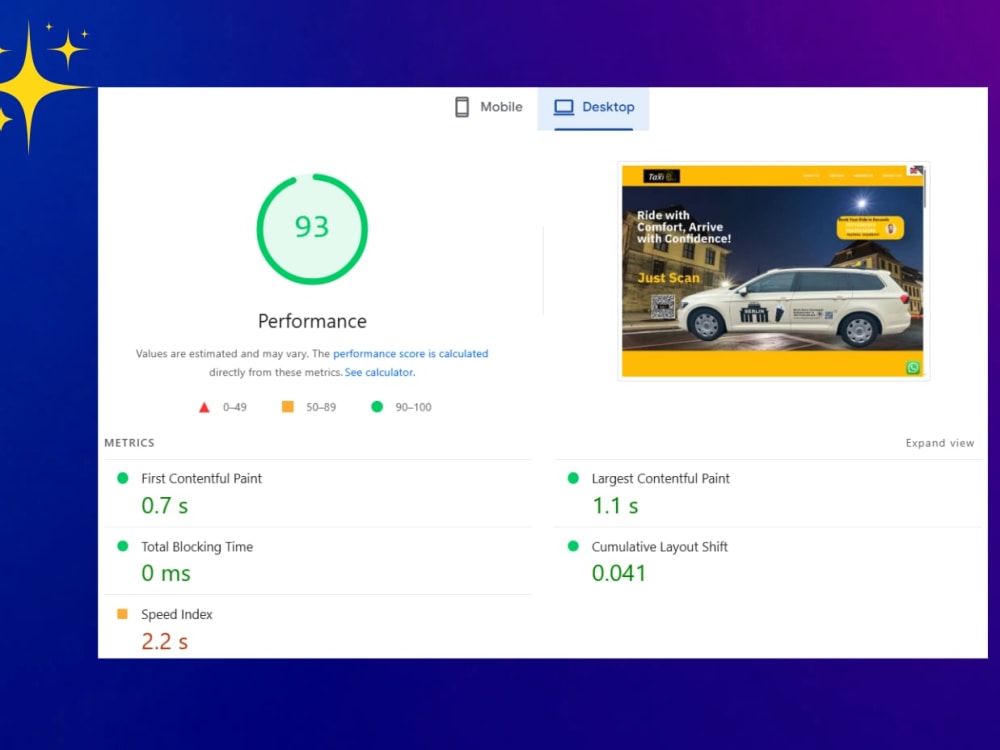1000x750 pixels.
Task: Click the flag icon in the thumbnail corner
Action: click(x=916, y=170)
